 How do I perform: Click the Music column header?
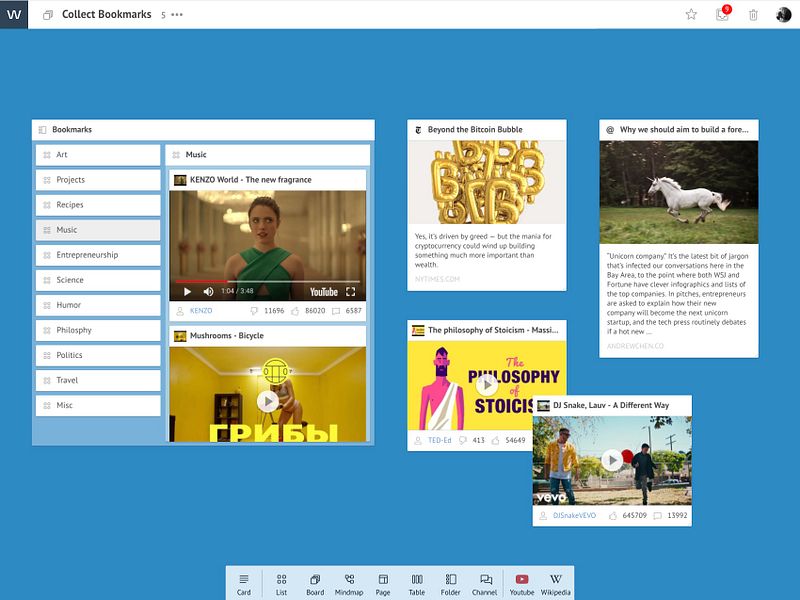pyautogui.click(x=268, y=155)
